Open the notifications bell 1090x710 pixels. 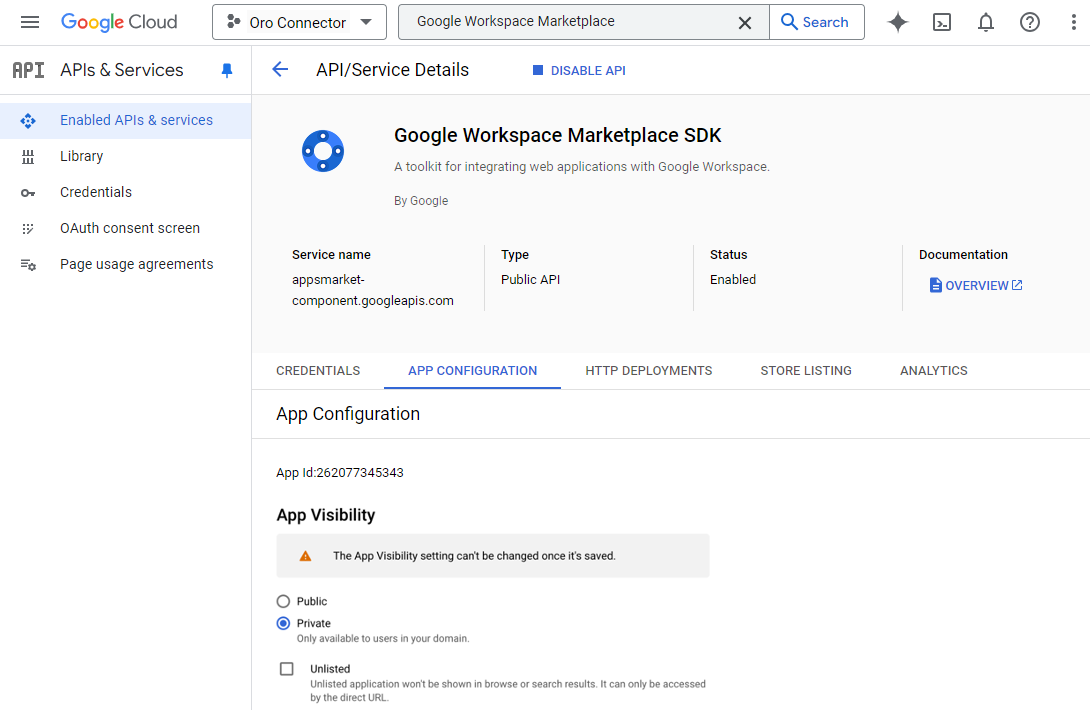(986, 22)
